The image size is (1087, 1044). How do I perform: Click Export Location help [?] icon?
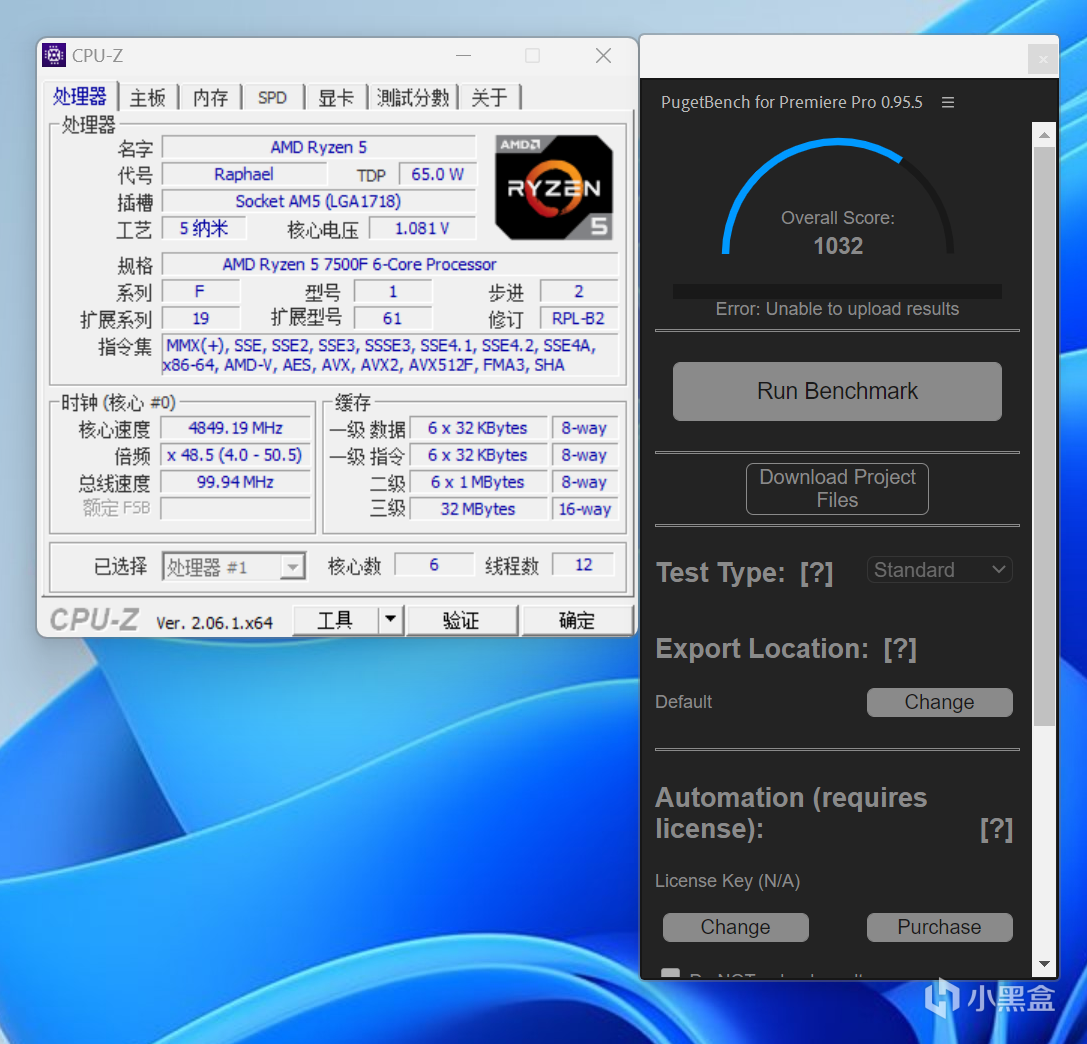[x=900, y=649]
